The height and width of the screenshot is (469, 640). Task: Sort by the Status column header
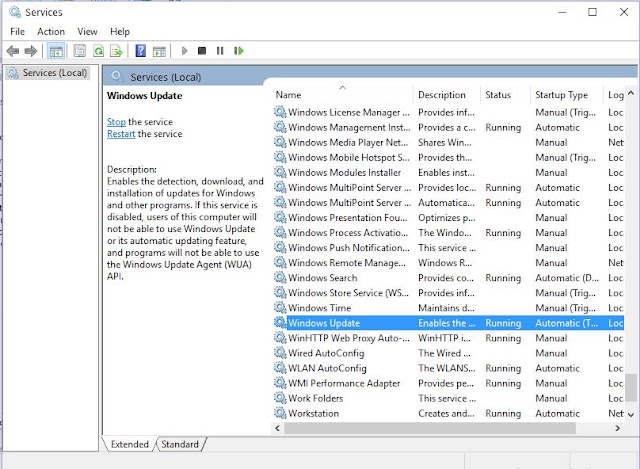tap(505, 95)
